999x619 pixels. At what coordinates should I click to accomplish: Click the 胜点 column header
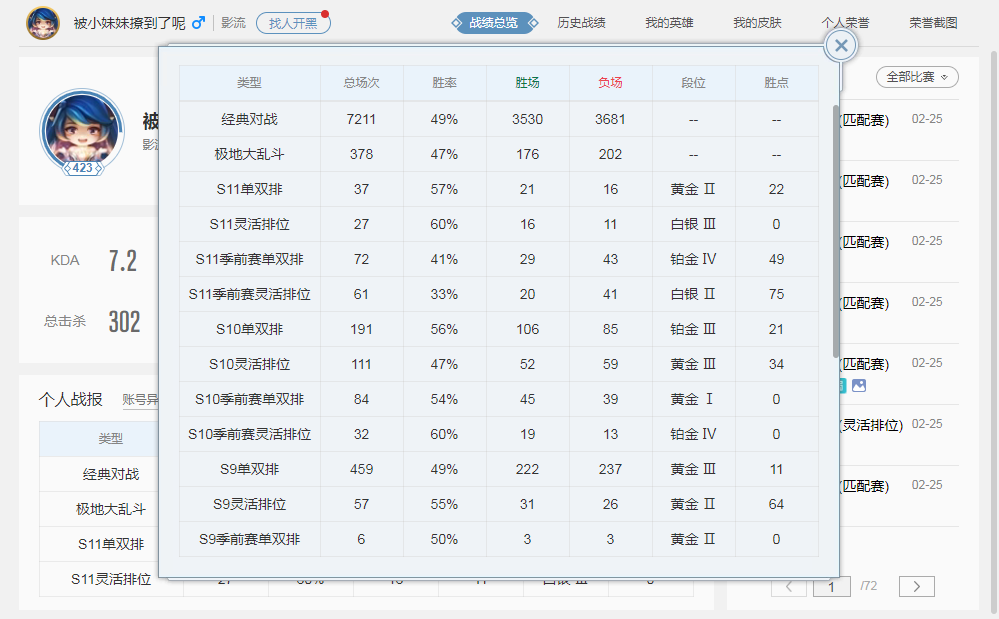[x=776, y=83]
